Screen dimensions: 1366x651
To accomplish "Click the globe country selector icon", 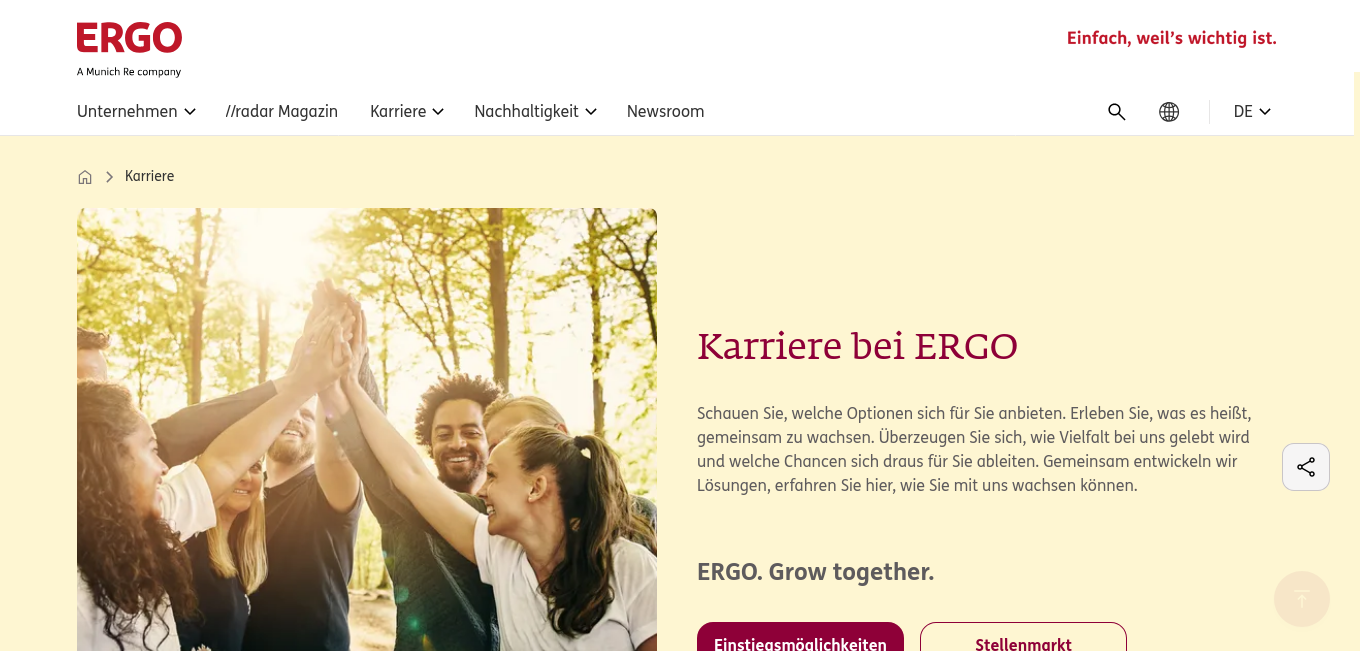I will (1169, 112).
